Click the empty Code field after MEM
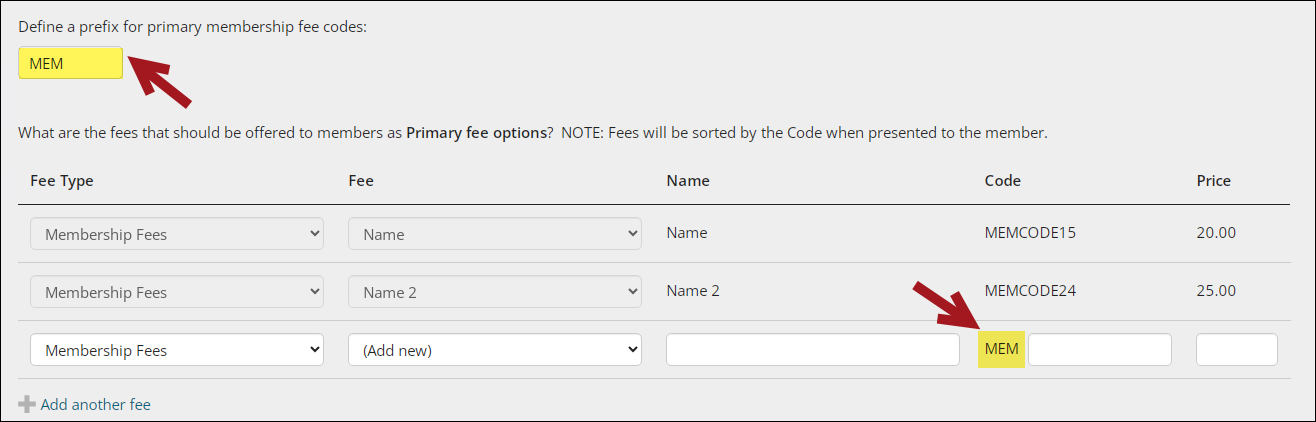Viewport: 1316px width, 422px height. 1099,350
